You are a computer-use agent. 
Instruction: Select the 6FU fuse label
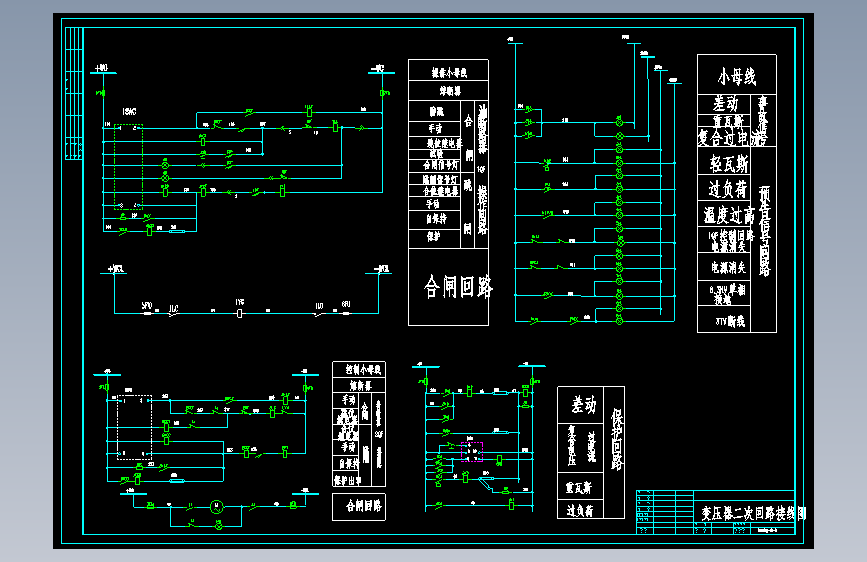(x=346, y=304)
